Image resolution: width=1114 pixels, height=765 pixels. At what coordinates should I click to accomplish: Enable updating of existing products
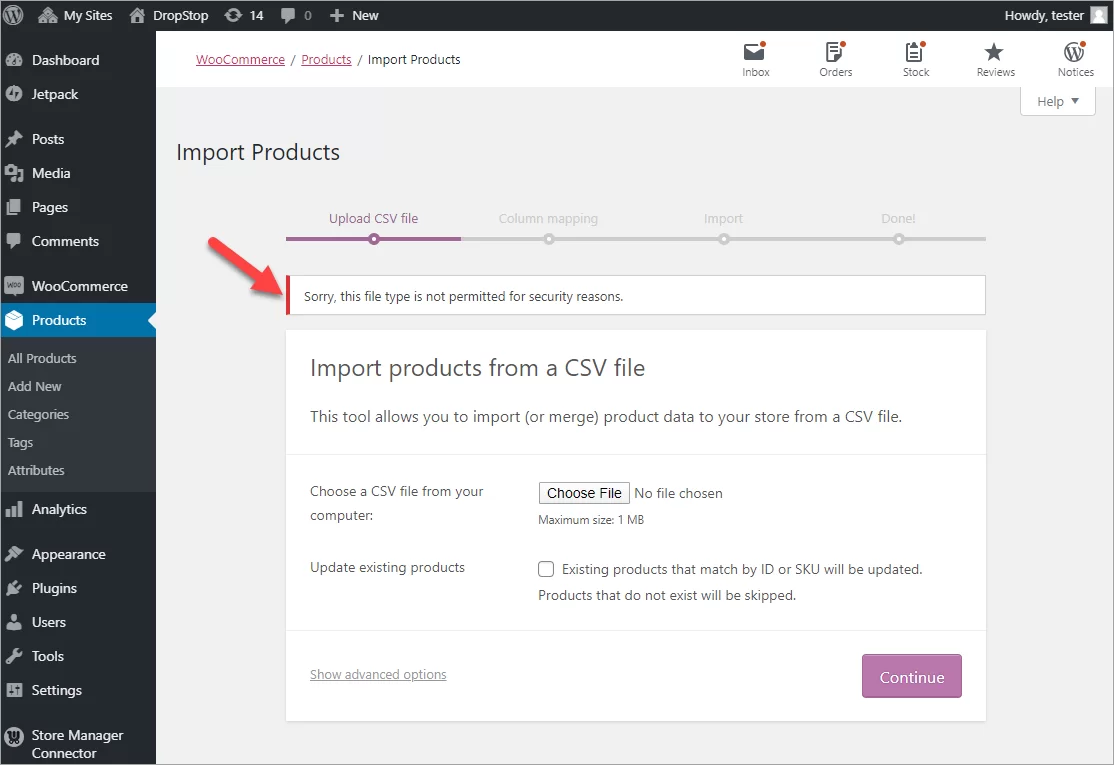[546, 568]
